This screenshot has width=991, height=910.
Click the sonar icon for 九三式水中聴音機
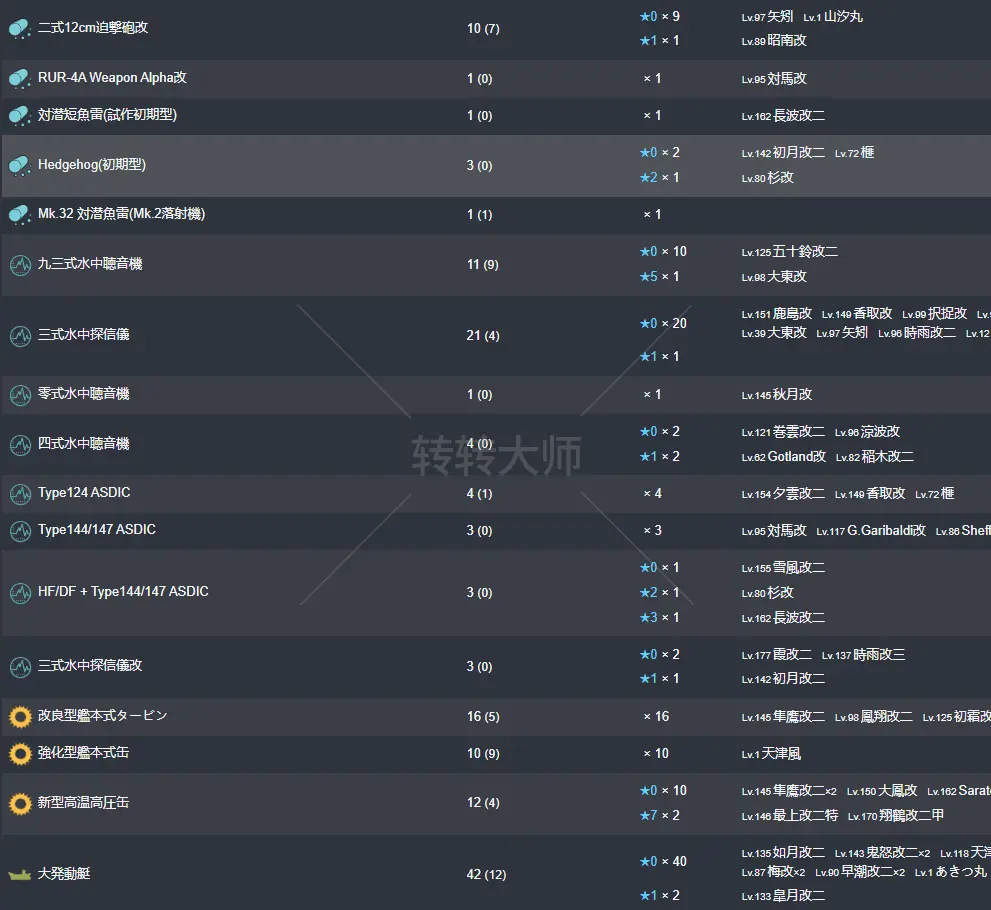tap(19, 264)
